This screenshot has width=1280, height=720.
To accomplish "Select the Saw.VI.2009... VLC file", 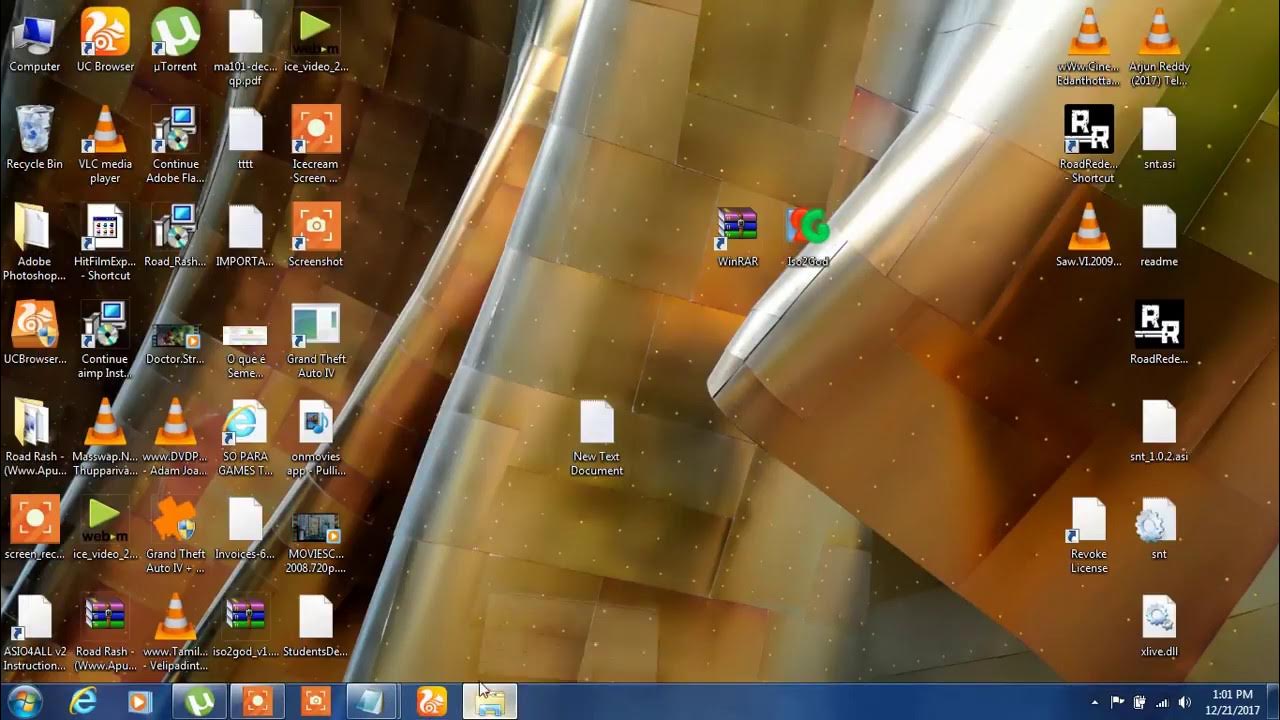I will click(1089, 237).
